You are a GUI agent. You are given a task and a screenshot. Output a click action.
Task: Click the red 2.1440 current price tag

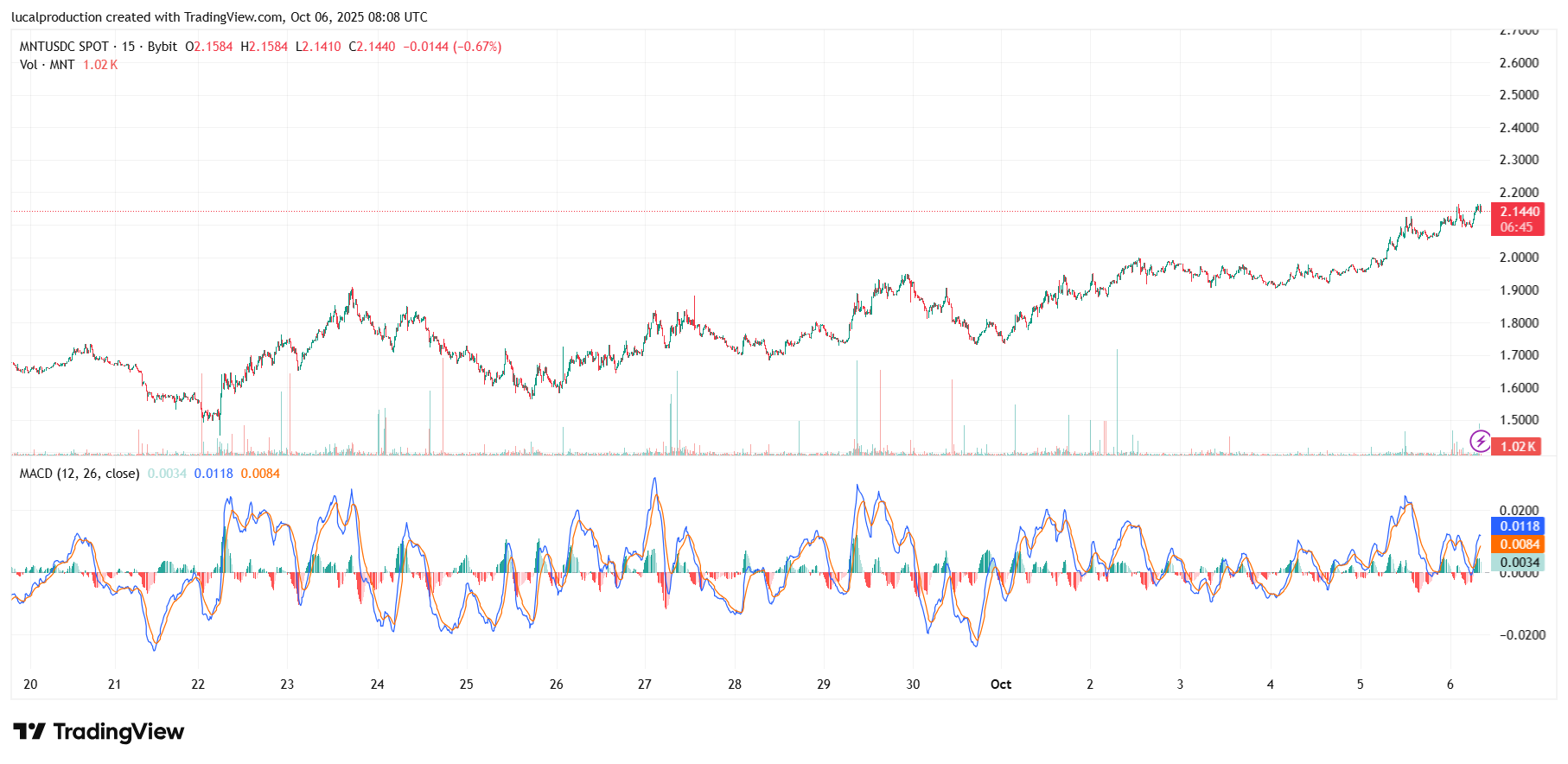1519,212
